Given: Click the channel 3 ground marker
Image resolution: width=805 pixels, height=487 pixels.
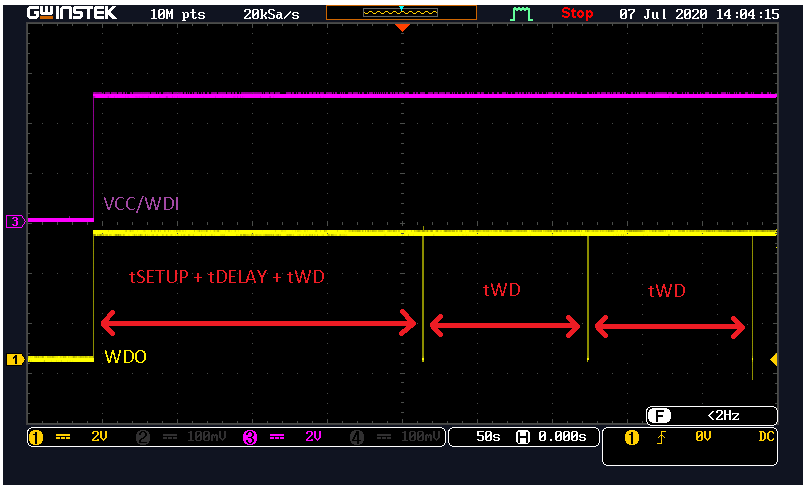Looking at the screenshot, I should [x=15, y=222].
